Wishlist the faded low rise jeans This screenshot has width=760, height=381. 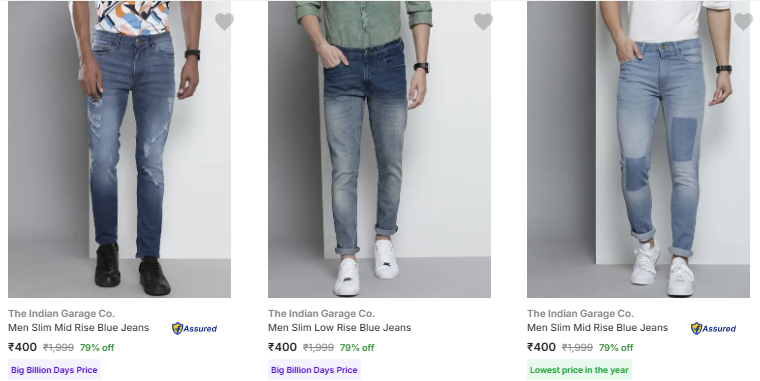(x=483, y=22)
